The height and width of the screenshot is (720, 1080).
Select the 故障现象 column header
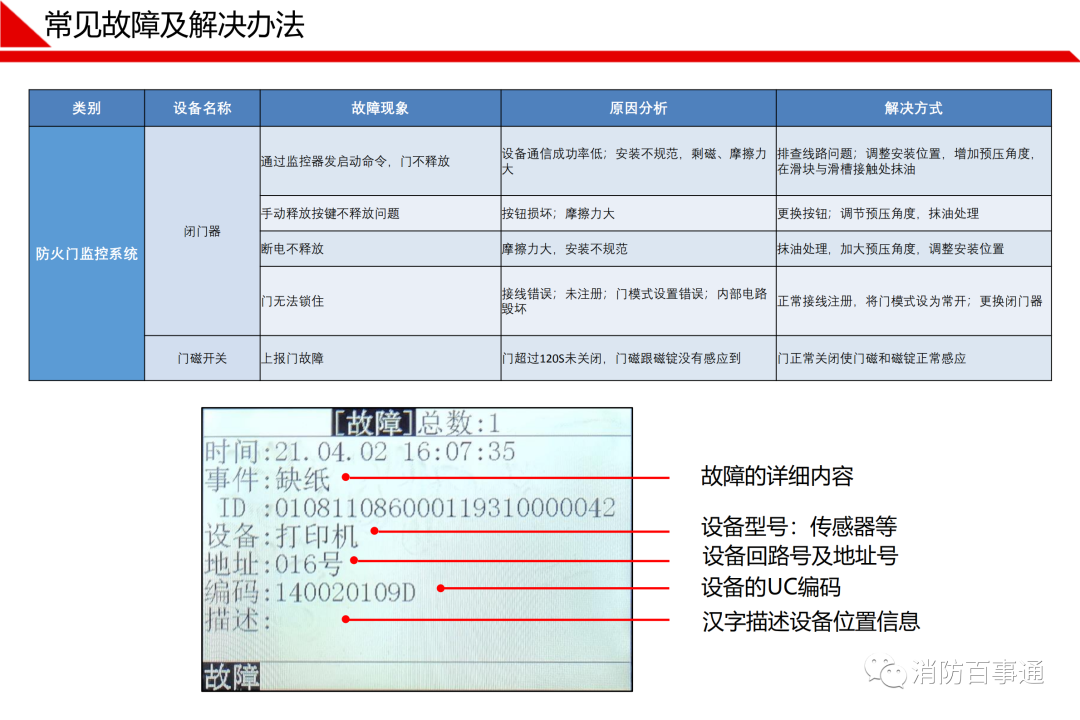(x=380, y=108)
